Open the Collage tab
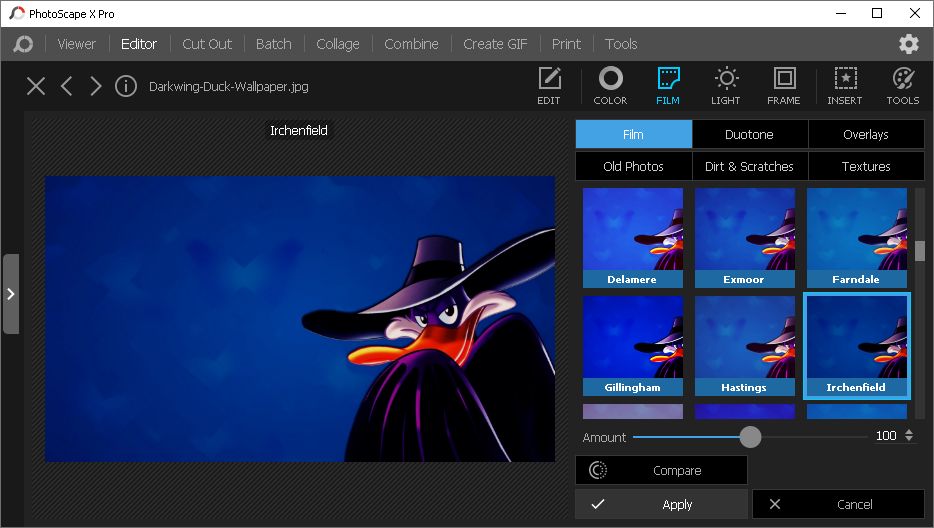Image resolution: width=934 pixels, height=528 pixels. 338,44
